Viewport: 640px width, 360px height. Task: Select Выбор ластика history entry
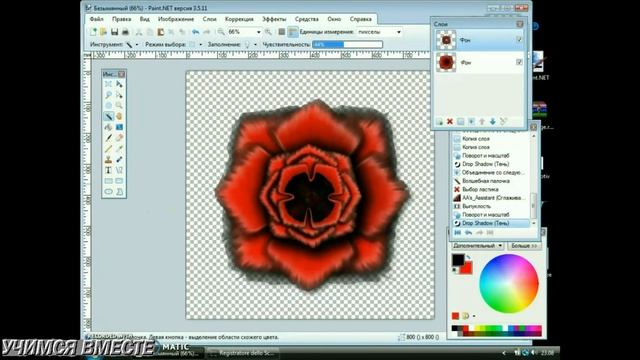(x=491, y=189)
